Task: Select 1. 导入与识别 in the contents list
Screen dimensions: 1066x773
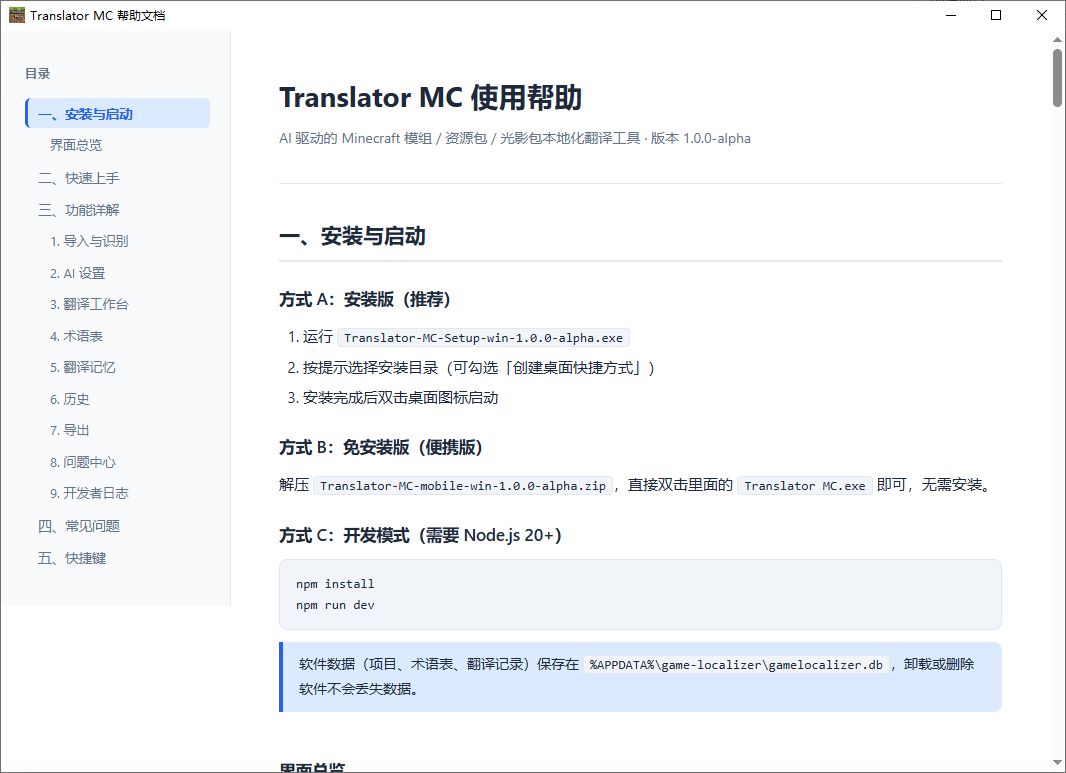Action: pos(88,241)
